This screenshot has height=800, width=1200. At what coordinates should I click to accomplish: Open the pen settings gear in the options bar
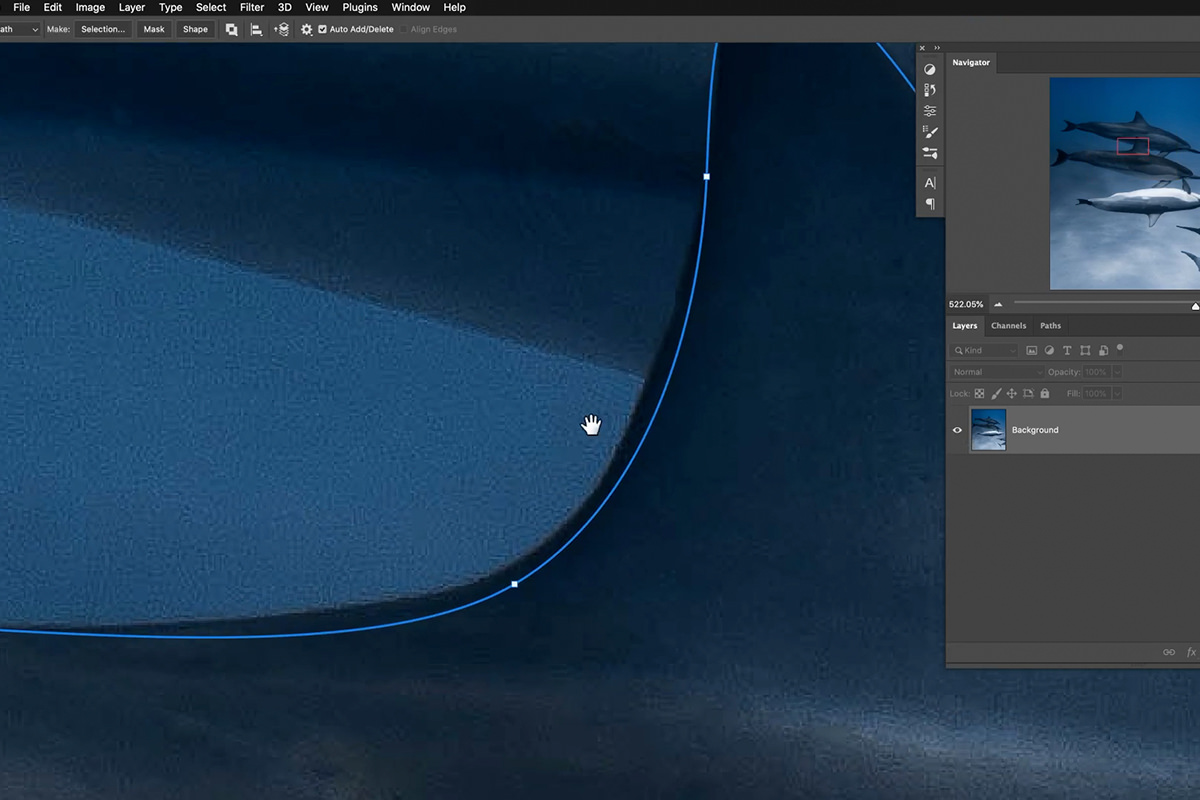(x=306, y=29)
